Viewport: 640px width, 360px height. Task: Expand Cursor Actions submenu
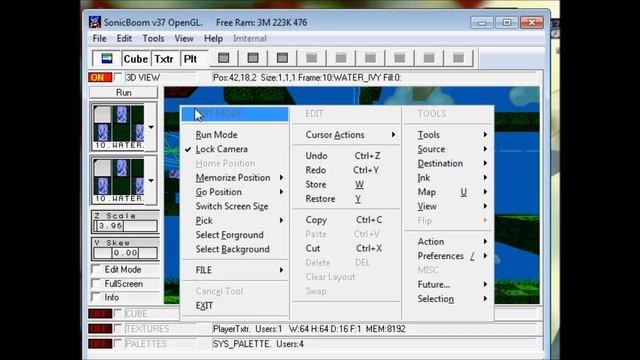(x=346, y=135)
